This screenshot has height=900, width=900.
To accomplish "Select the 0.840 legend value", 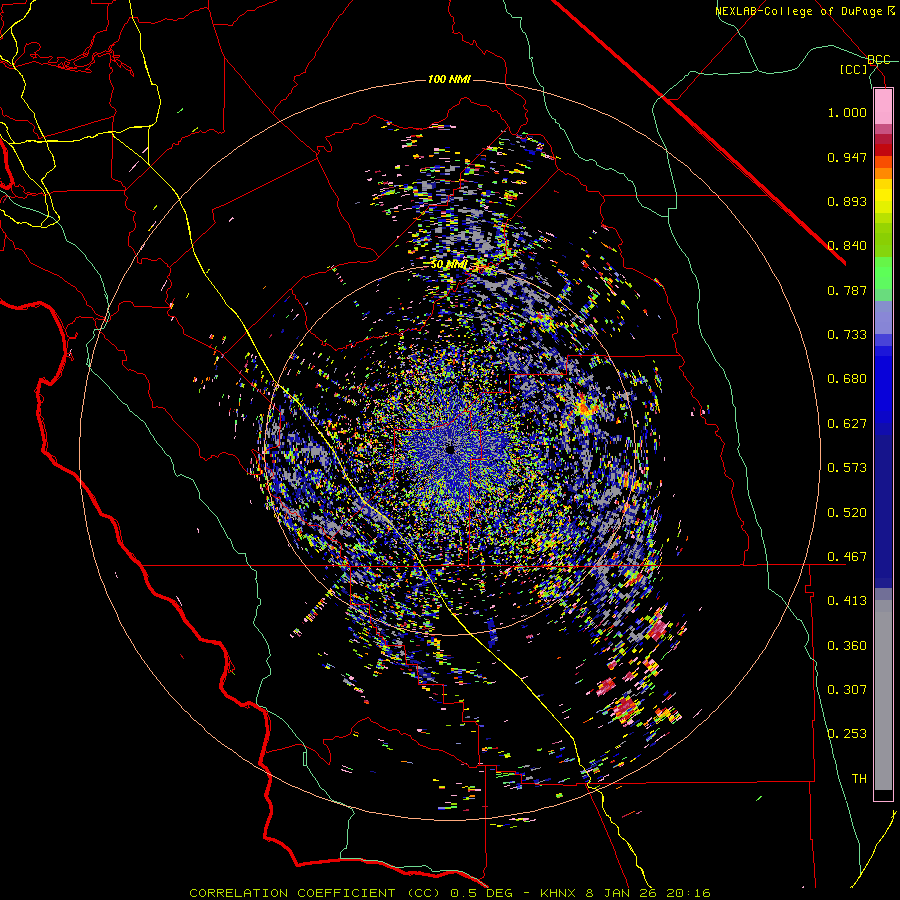I will point(847,246).
